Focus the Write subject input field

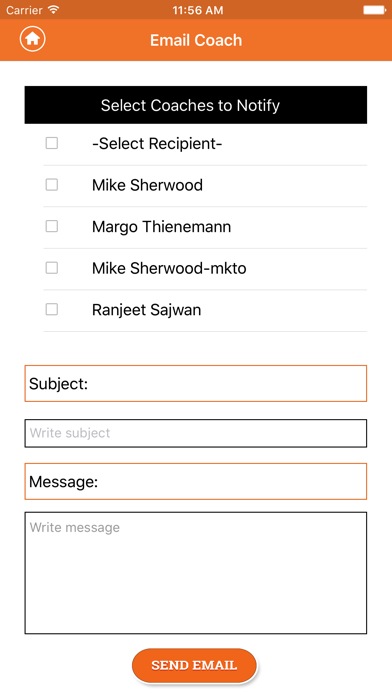tap(196, 433)
